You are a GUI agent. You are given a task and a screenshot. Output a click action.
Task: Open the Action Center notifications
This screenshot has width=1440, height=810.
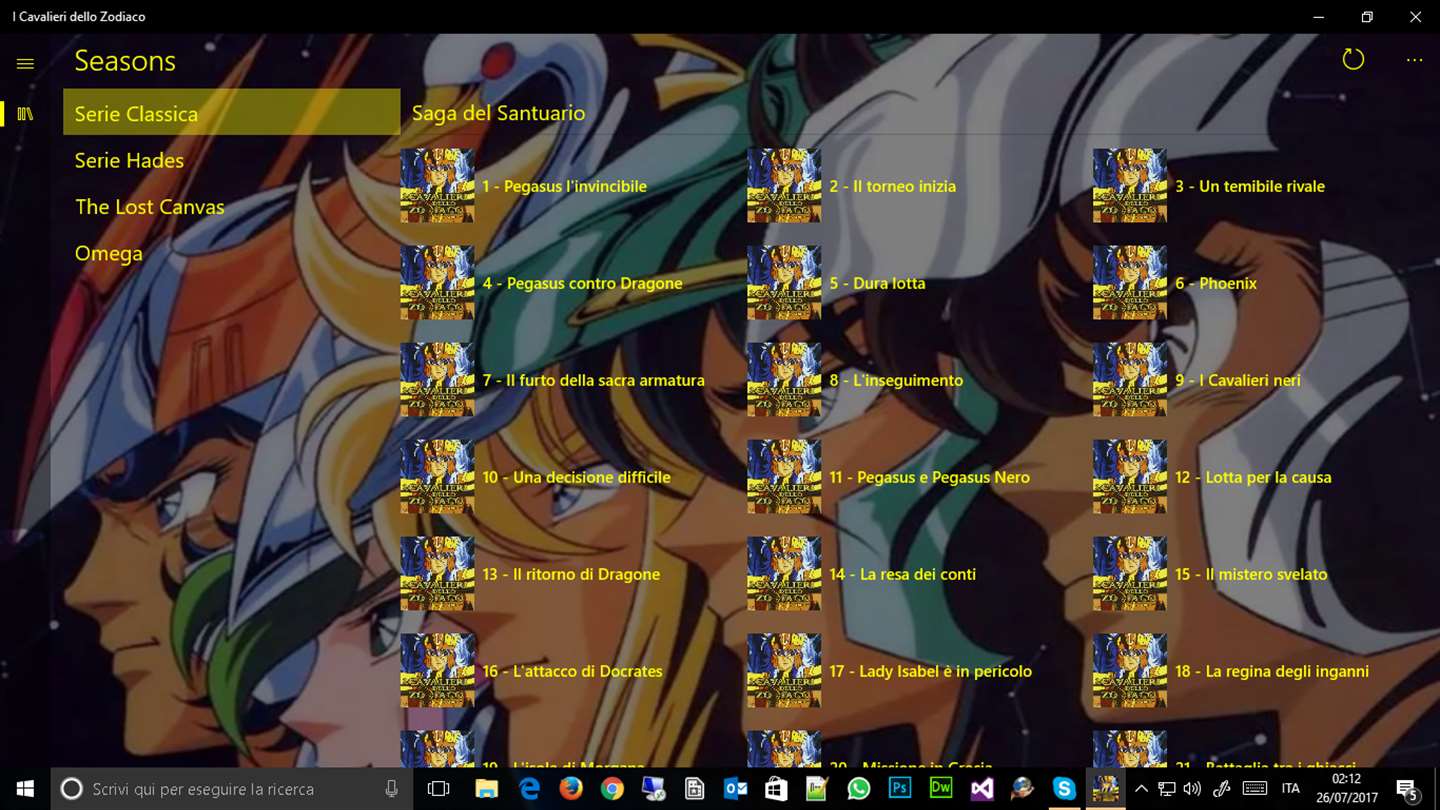(x=1408, y=789)
